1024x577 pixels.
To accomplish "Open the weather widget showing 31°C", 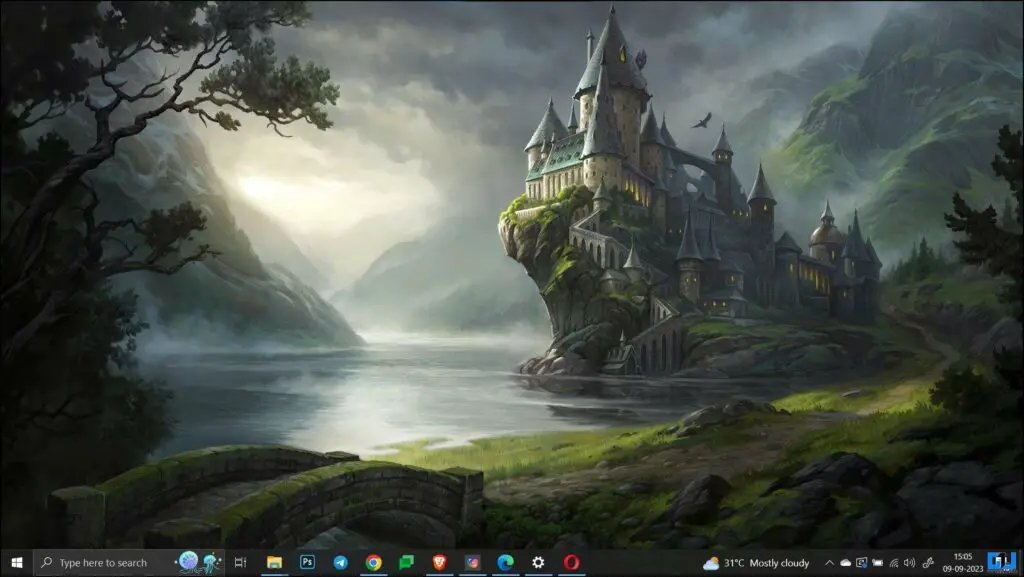I will 756,563.
